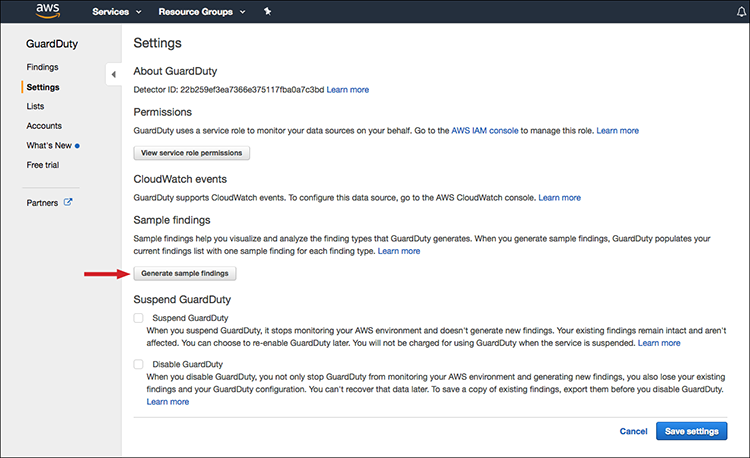Click the About GuardDuty heading
This screenshot has width=750, height=458.
pos(175,71)
